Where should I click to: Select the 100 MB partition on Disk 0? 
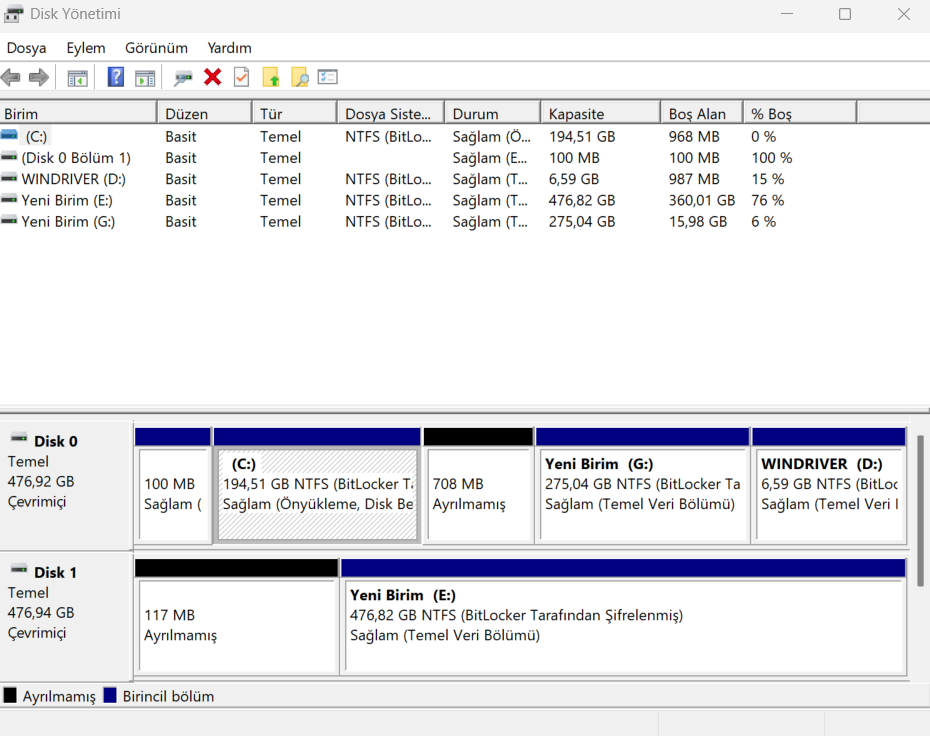click(x=173, y=485)
